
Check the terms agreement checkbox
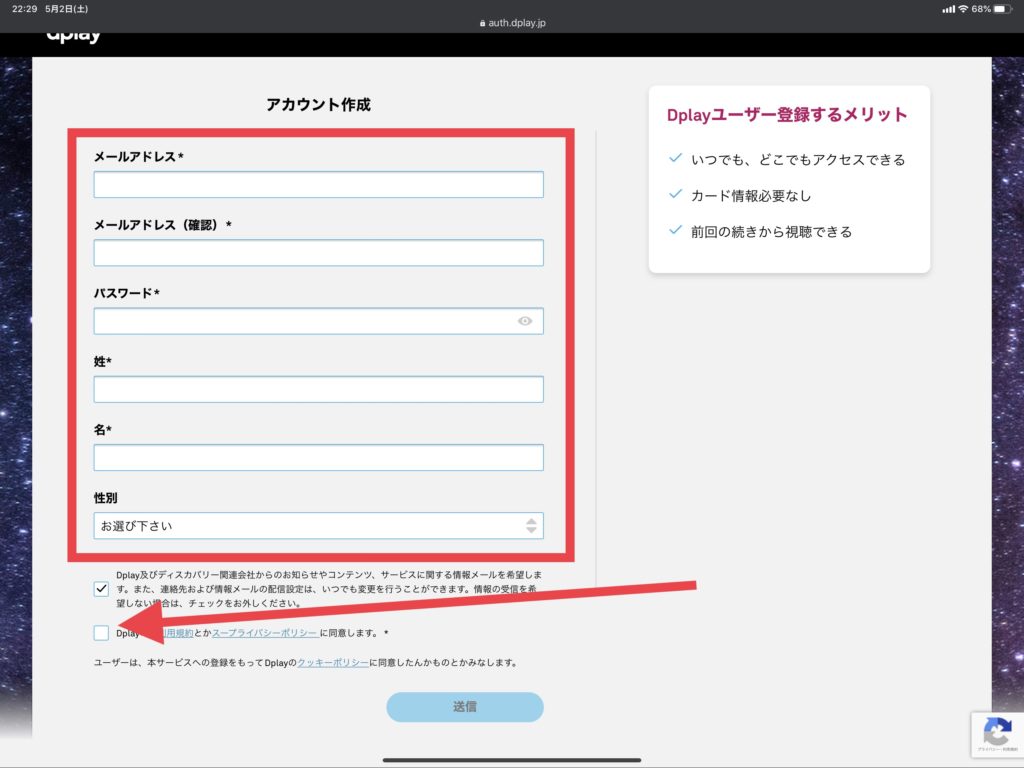coord(101,633)
